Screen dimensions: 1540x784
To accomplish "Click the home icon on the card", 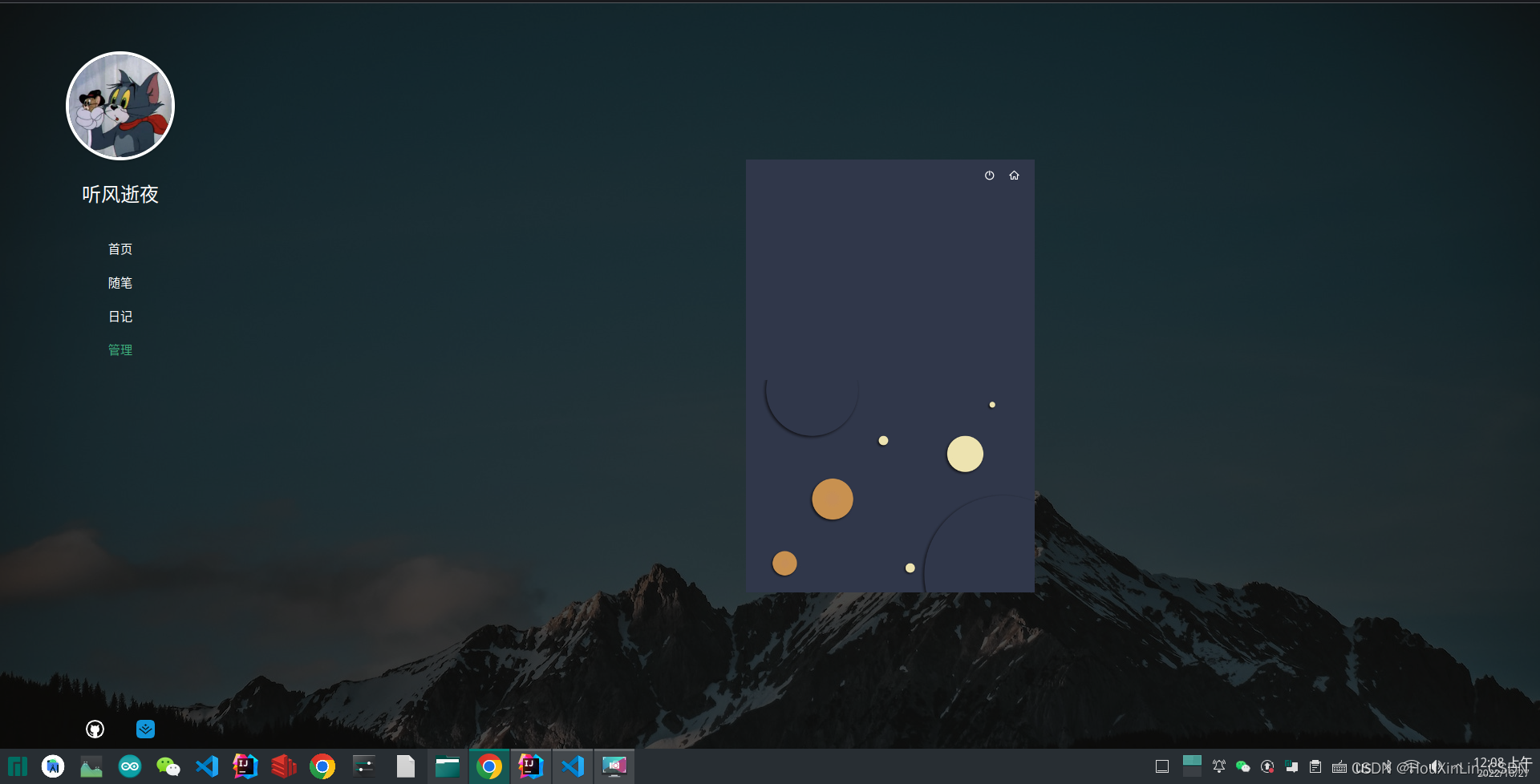I will 1014,176.
